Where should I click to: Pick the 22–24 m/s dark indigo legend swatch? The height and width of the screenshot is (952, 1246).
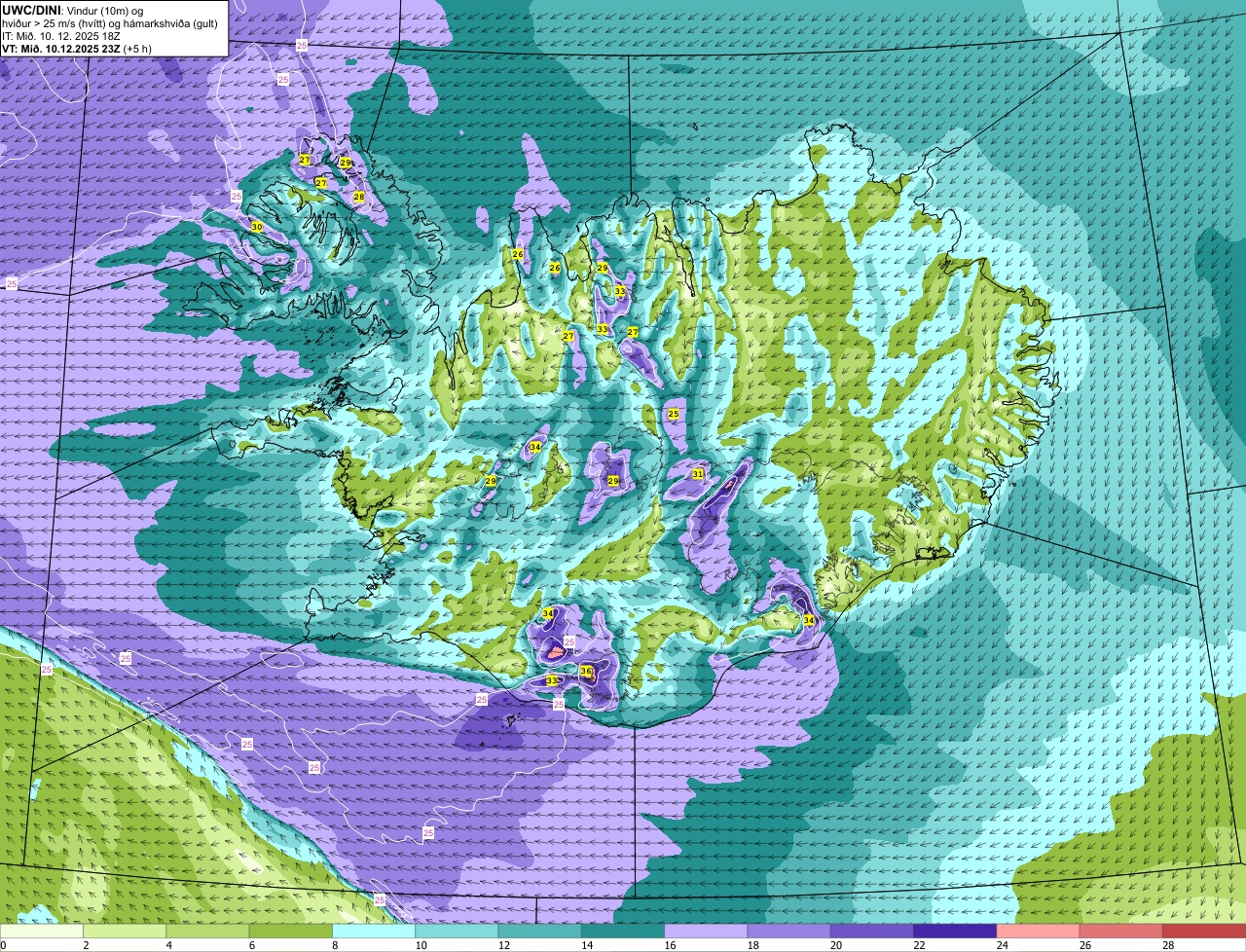[955, 931]
